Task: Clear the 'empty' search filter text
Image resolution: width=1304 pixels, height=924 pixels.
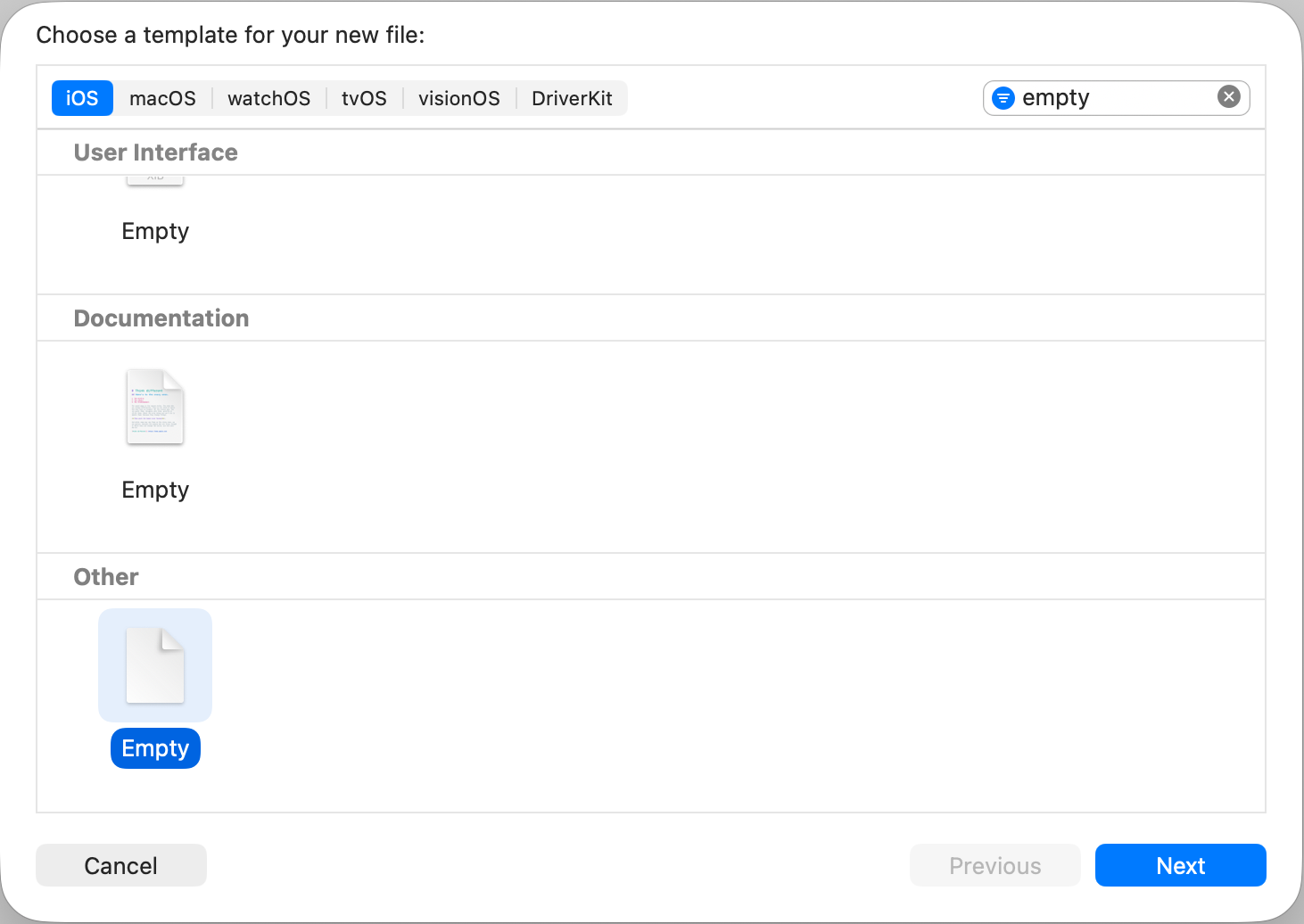Action: tap(1229, 96)
